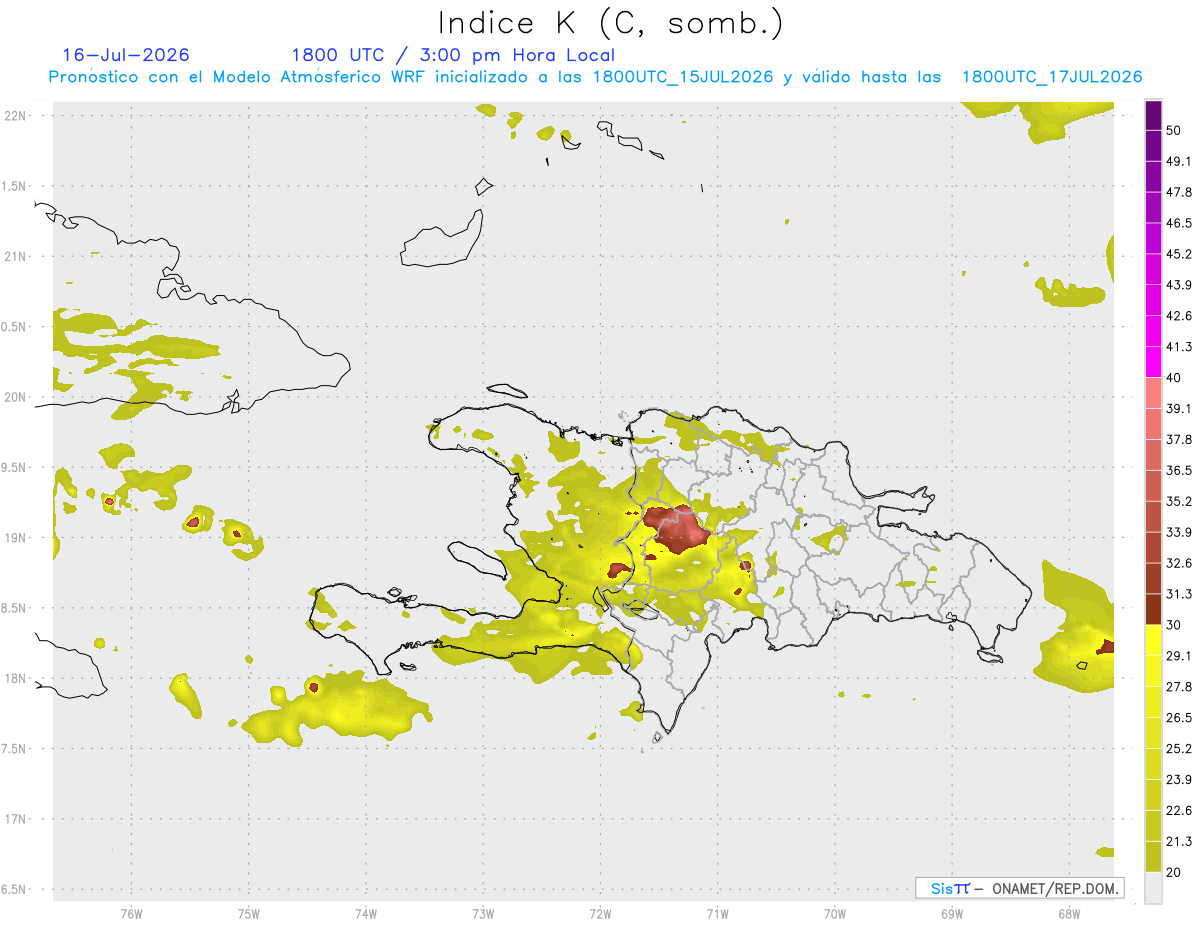Click the longitude label "76W"
The width and height of the screenshot is (1200, 927).
(x=131, y=913)
